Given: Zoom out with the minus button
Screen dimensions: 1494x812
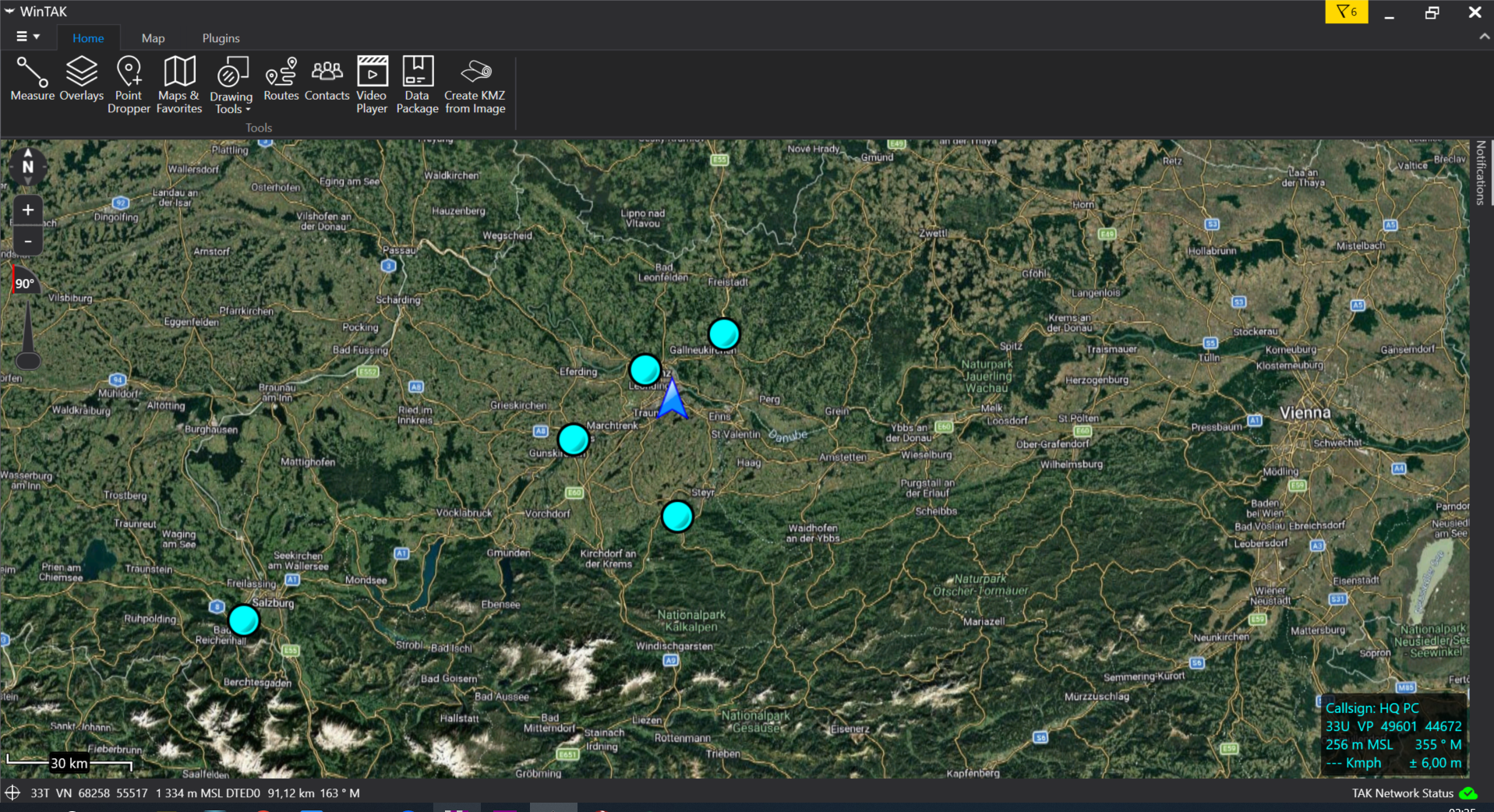Looking at the screenshot, I should tap(28, 242).
